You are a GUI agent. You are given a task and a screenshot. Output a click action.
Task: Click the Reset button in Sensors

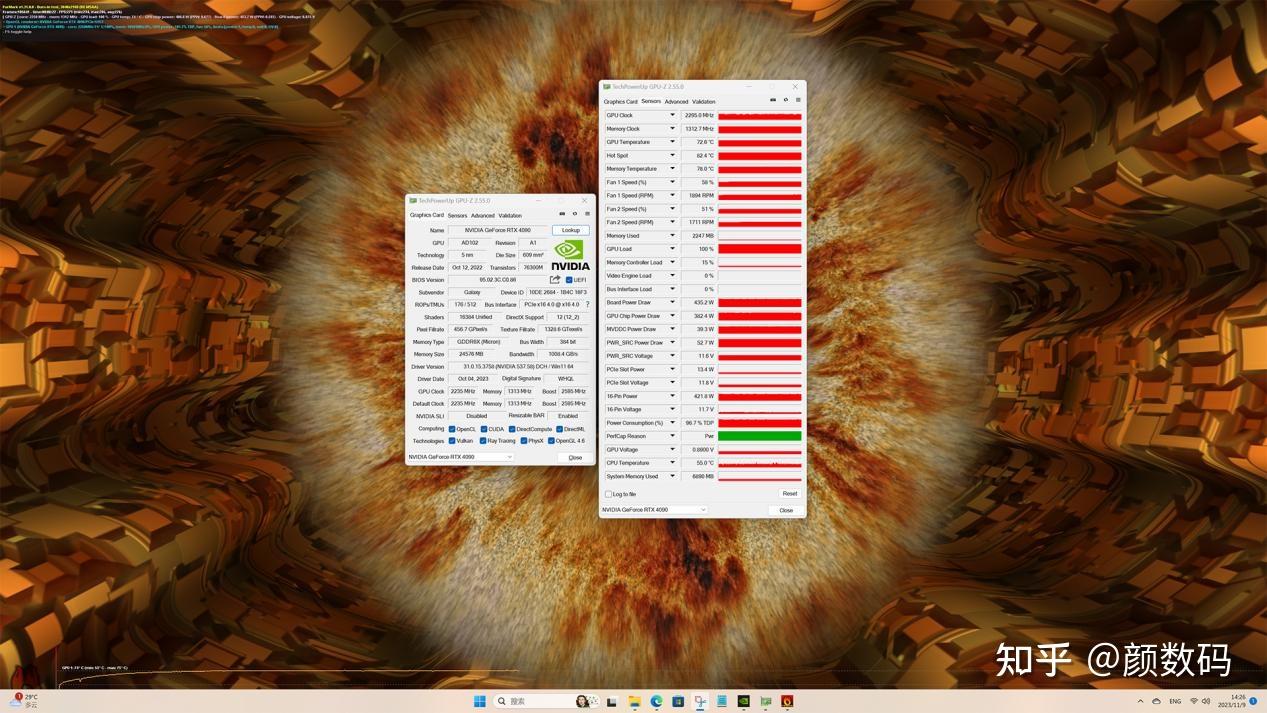point(790,493)
